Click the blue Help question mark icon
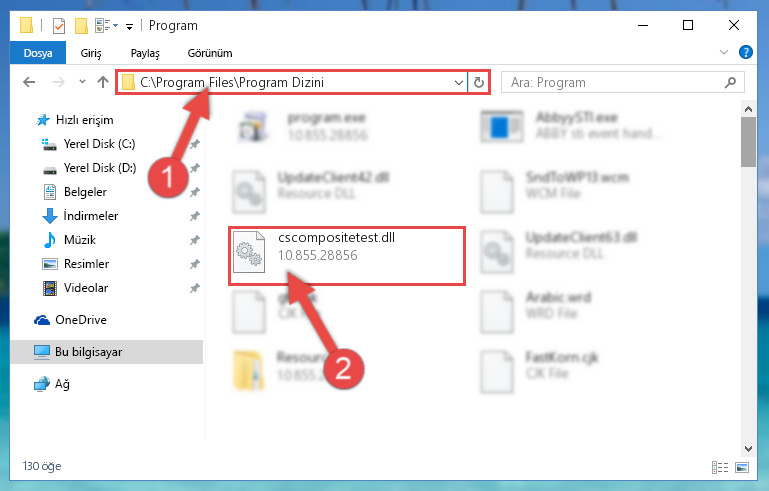 coord(745,52)
